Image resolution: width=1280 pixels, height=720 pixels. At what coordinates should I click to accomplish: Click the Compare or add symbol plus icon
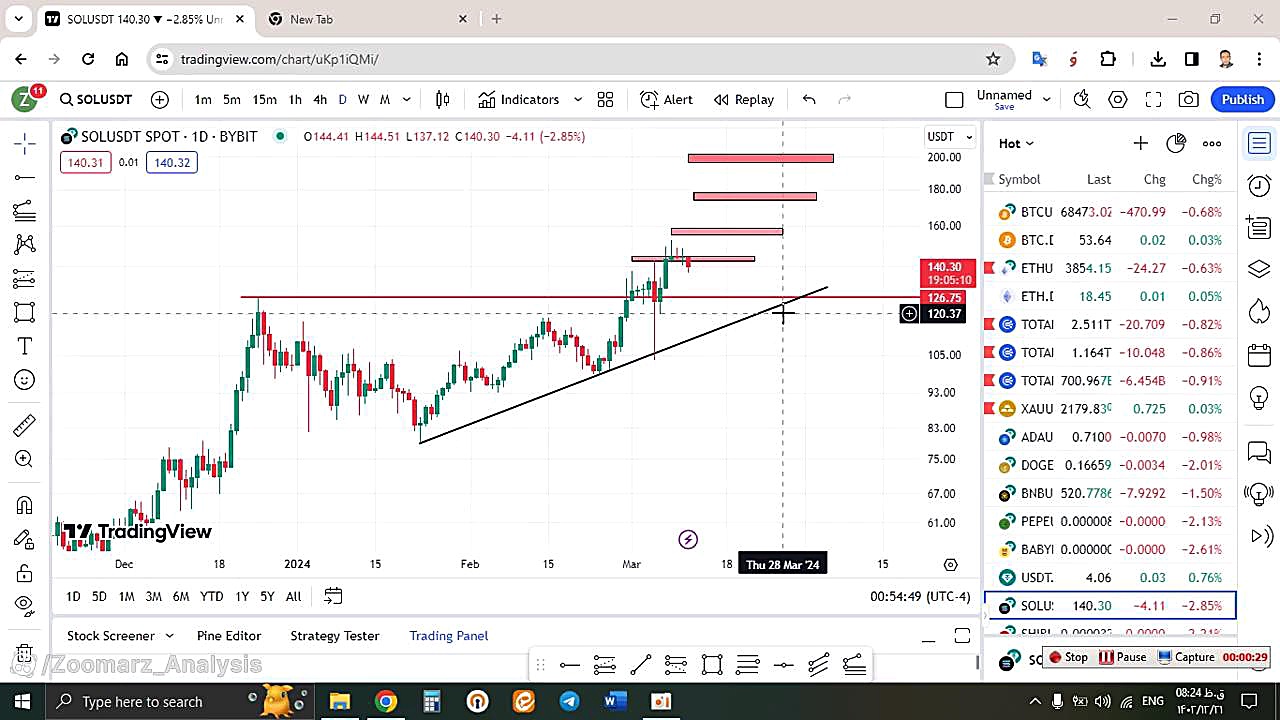pyautogui.click(x=160, y=99)
